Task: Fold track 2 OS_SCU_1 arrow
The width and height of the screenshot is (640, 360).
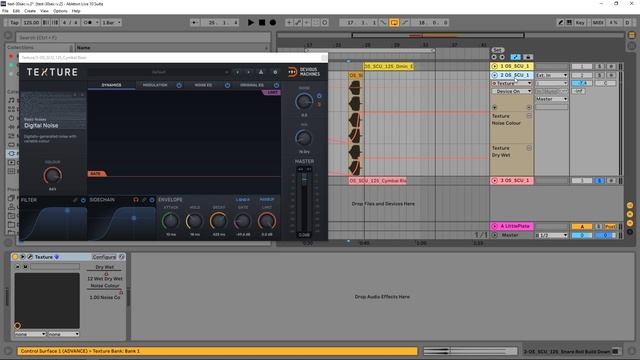Action: [495, 75]
